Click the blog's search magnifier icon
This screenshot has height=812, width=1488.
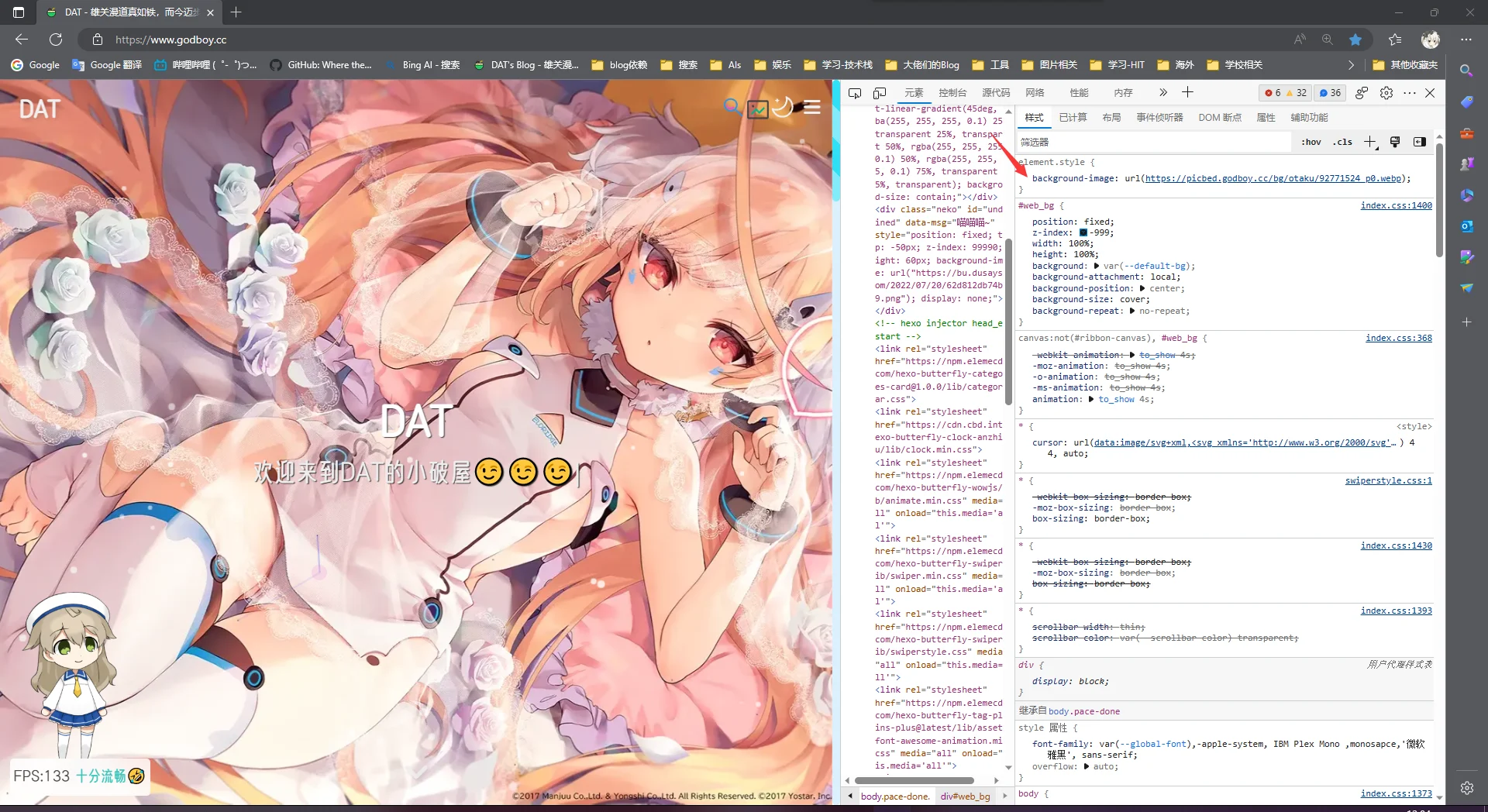coord(732,107)
